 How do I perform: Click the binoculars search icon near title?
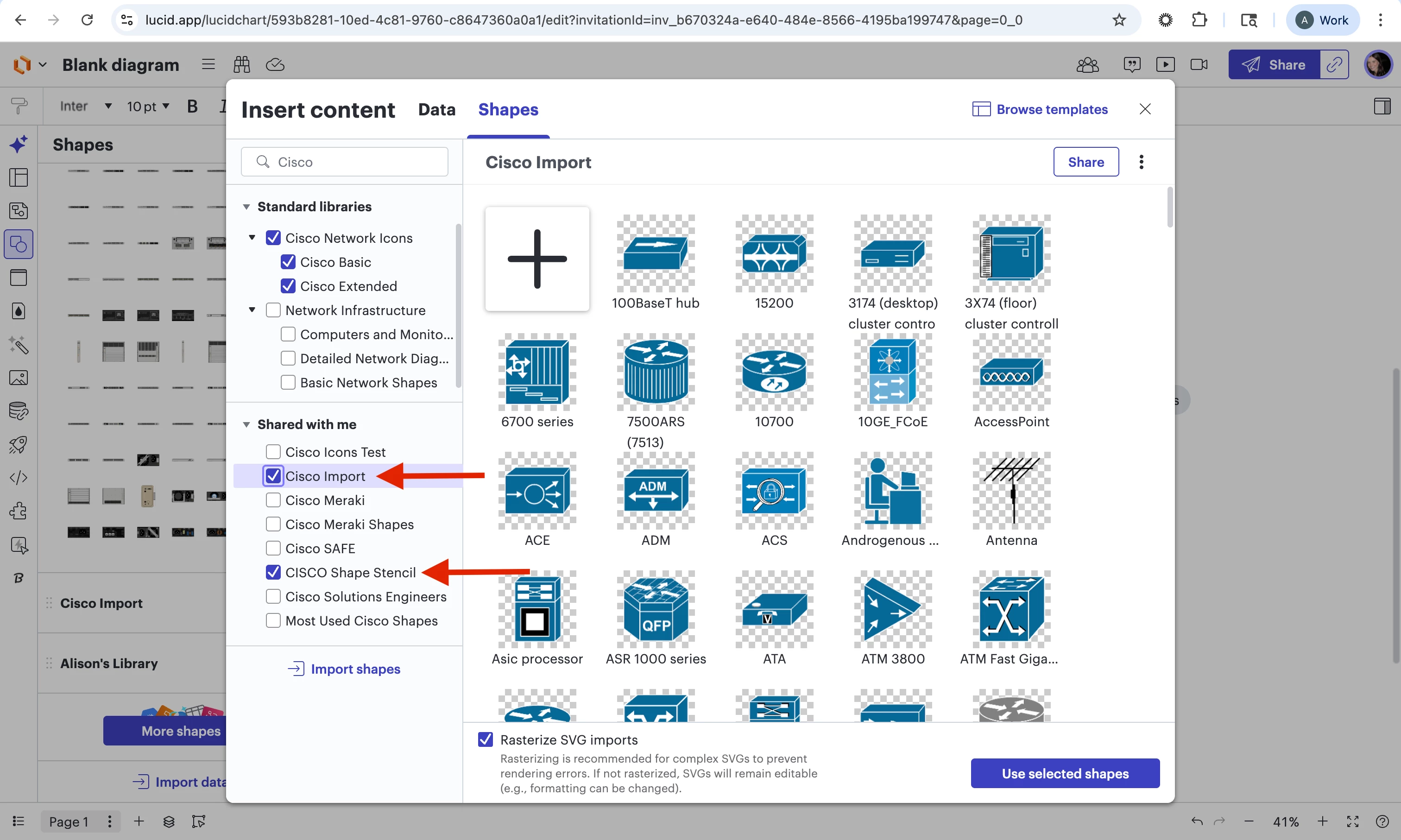click(242, 64)
